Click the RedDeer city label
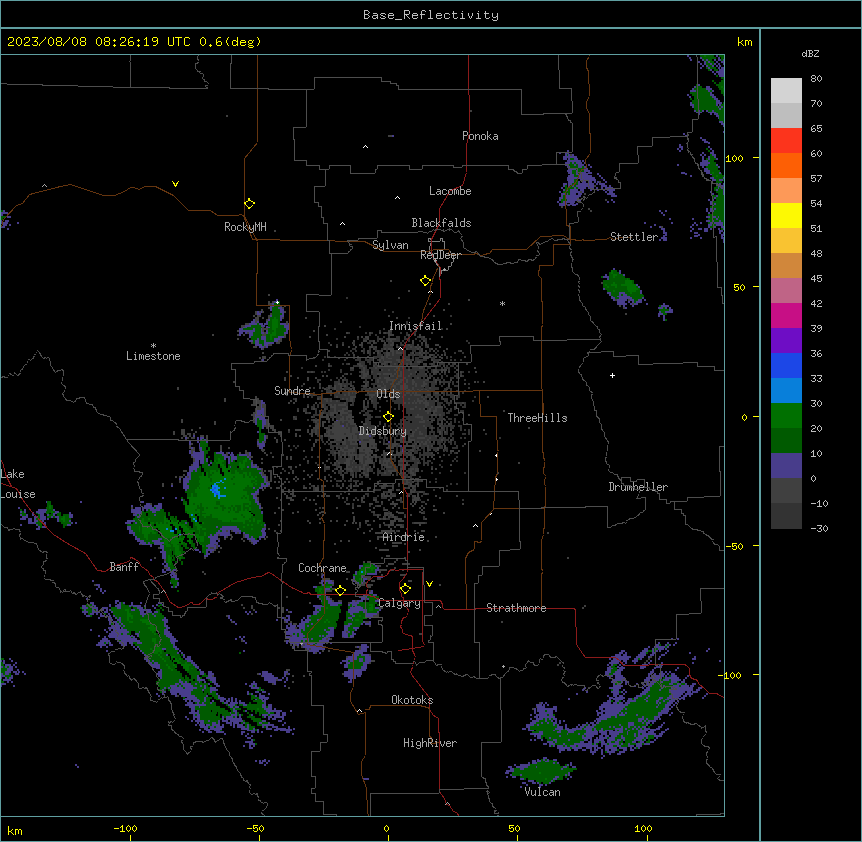Image resolution: width=862 pixels, height=842 pixels. [440, 255]
